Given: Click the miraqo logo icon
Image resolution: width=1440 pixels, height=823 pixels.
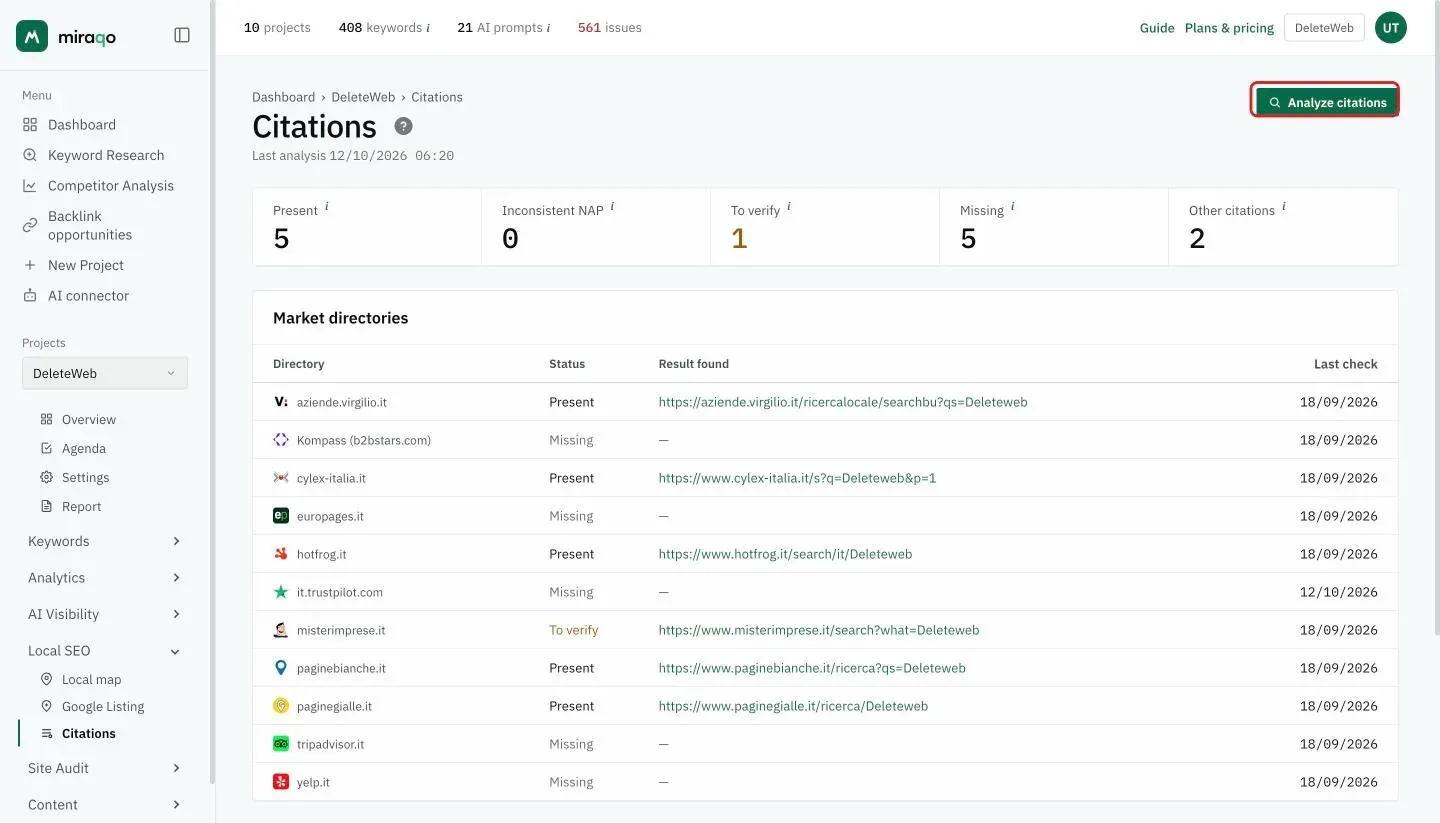Looking at the screenshot, I should pos(32,36).
